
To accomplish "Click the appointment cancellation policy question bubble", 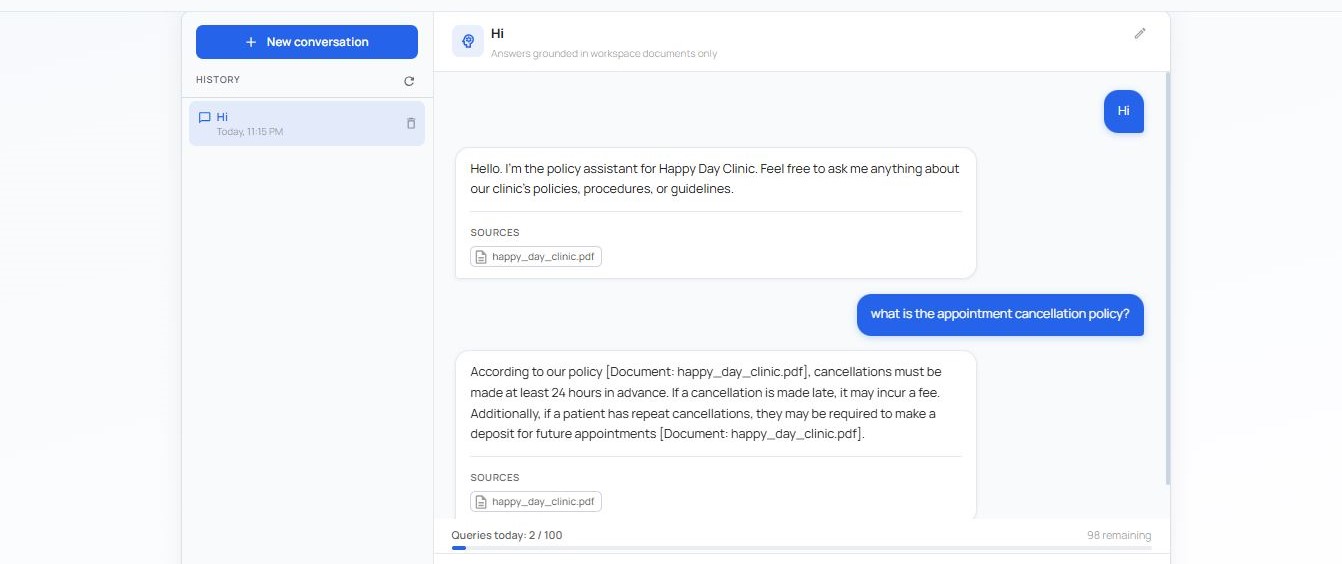I will coord(1000,314).
